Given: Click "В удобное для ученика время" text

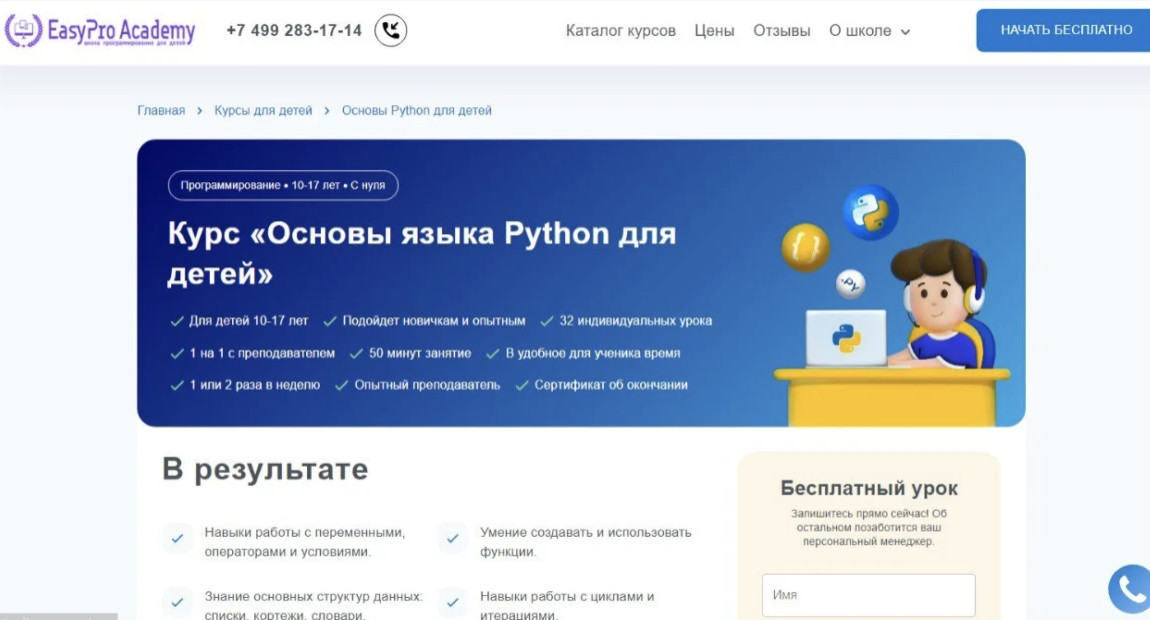Looking at the screenshot, I should 593,353.
